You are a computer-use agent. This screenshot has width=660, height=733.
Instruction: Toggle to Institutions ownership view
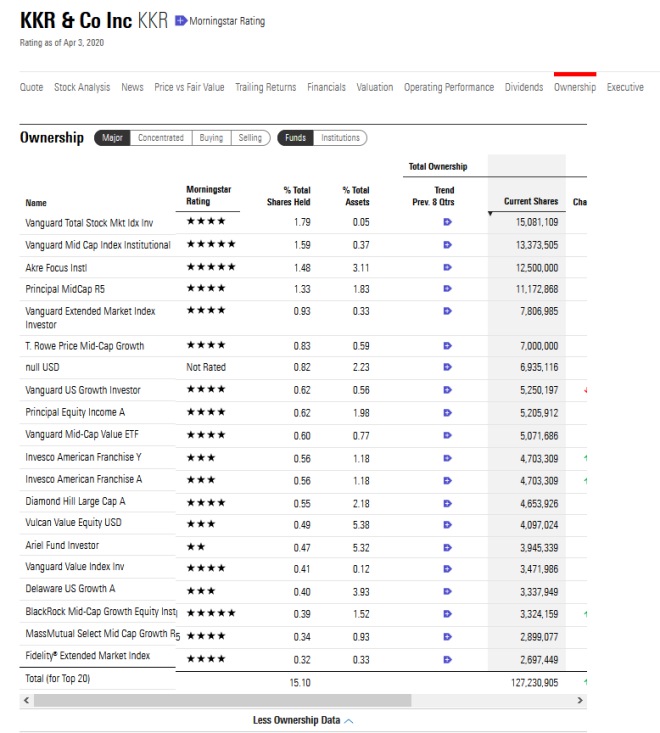tap(340, 138)
